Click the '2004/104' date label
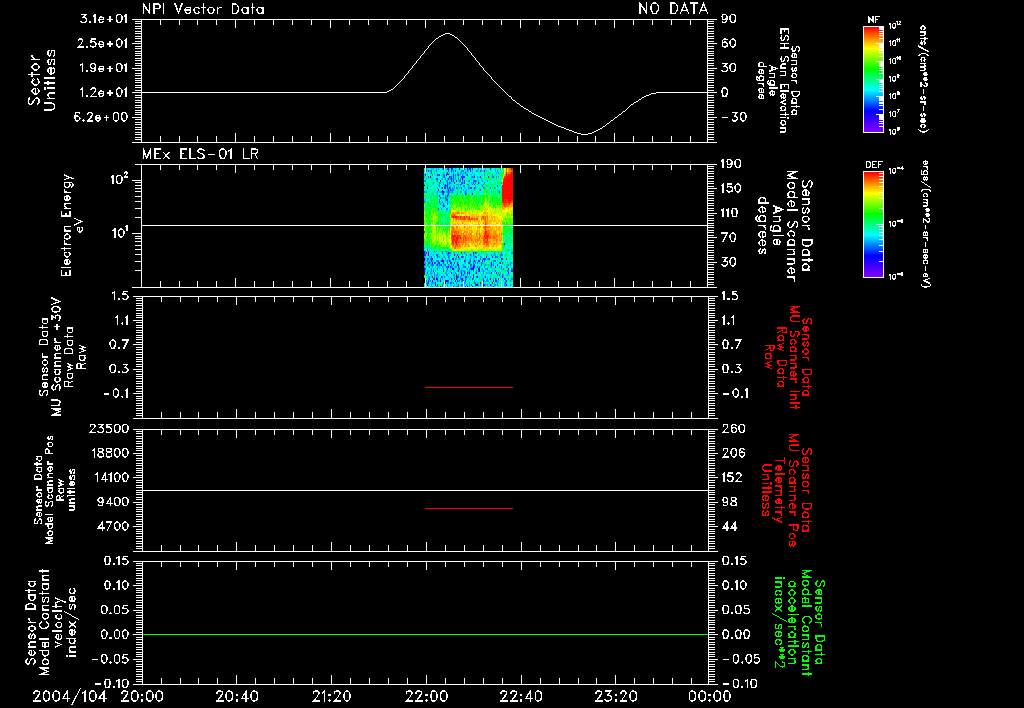Viewport: 1024px width, 708px height. (70, 696)
